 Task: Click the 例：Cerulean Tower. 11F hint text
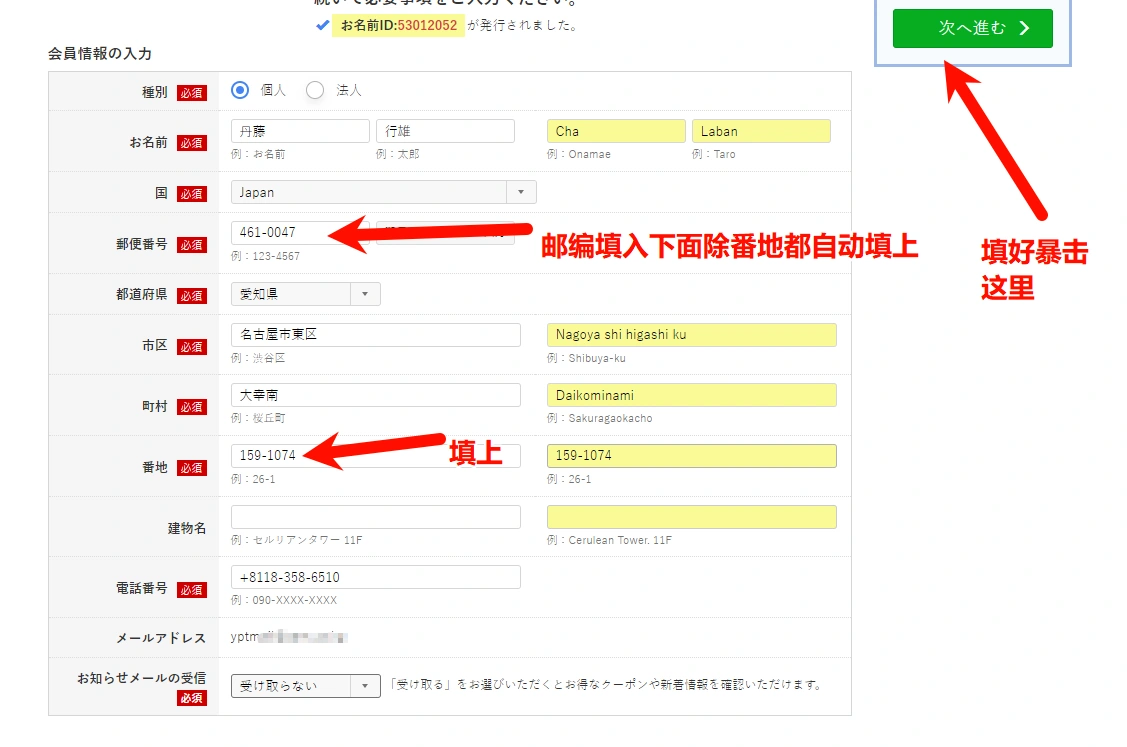[x=610, y=540]
